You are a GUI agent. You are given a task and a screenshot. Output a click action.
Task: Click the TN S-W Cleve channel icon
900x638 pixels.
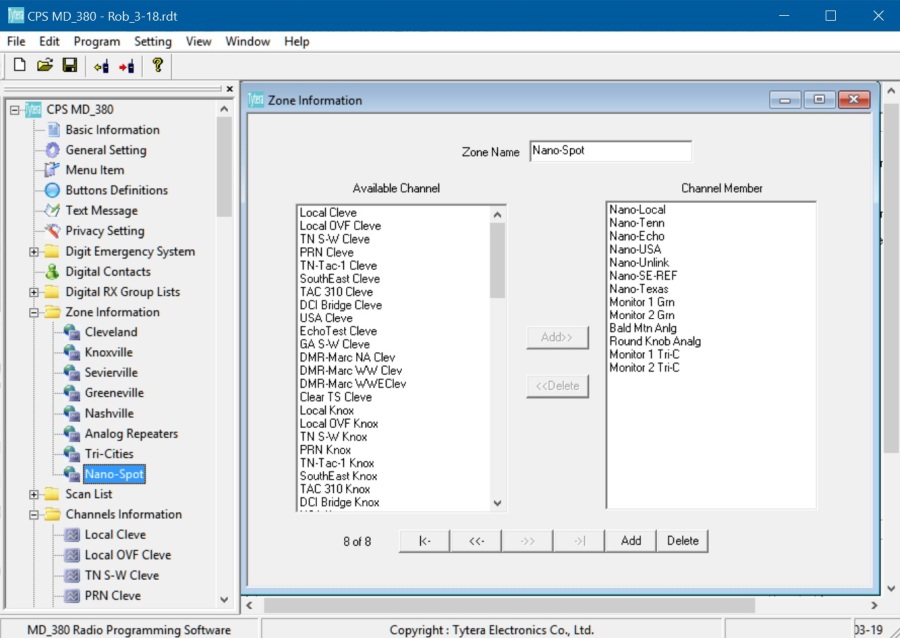tap(72, 575)
